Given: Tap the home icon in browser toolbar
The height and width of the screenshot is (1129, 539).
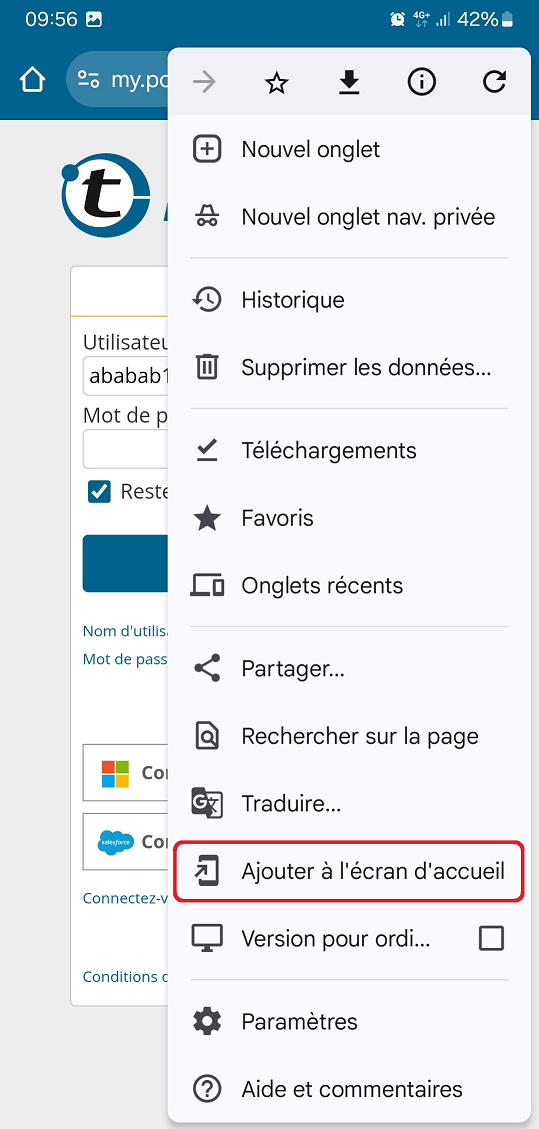Looking at the screenshot, I should (x=32, y=80).
